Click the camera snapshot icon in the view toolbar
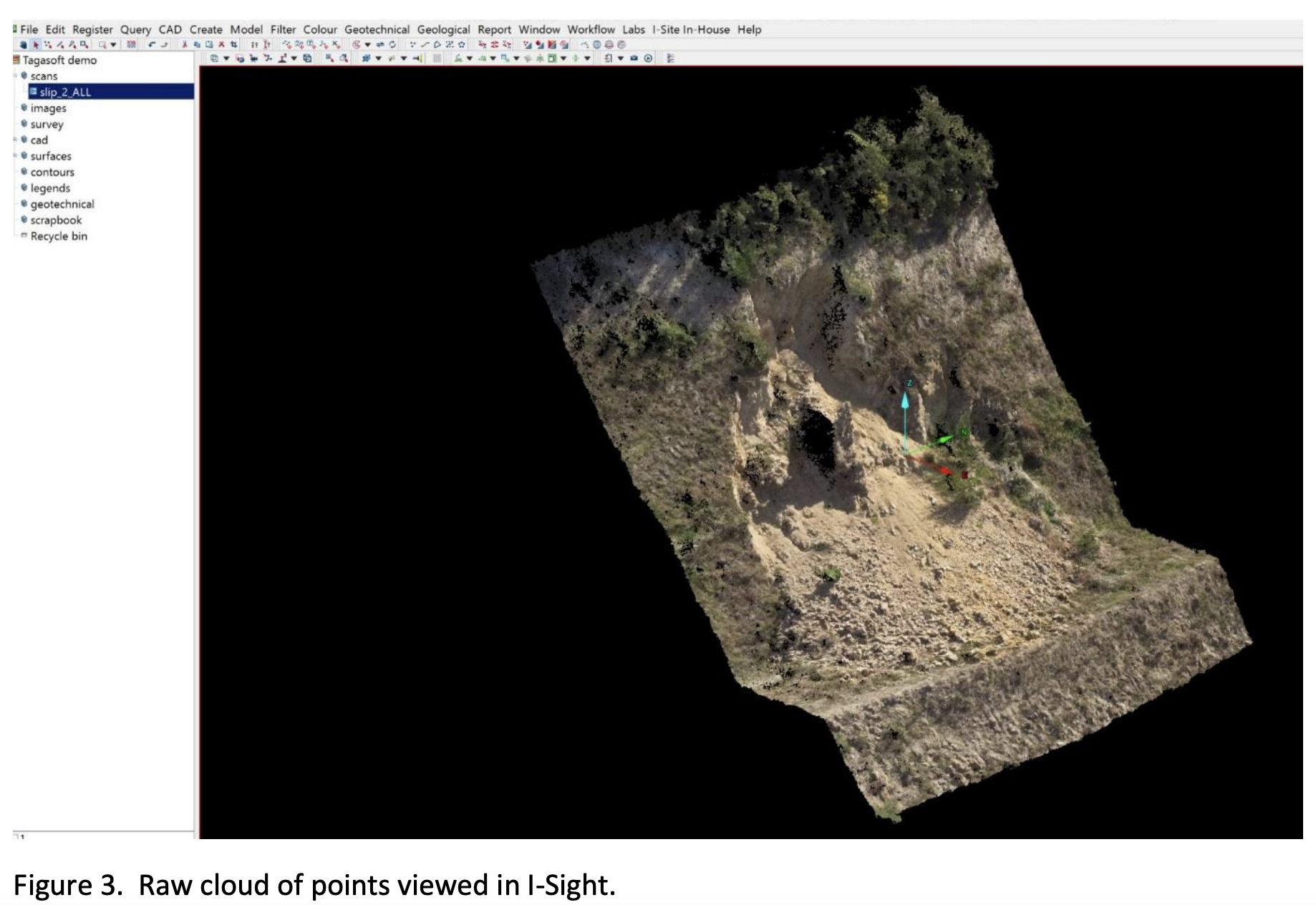1316x905 pixels. pos(634,59)
